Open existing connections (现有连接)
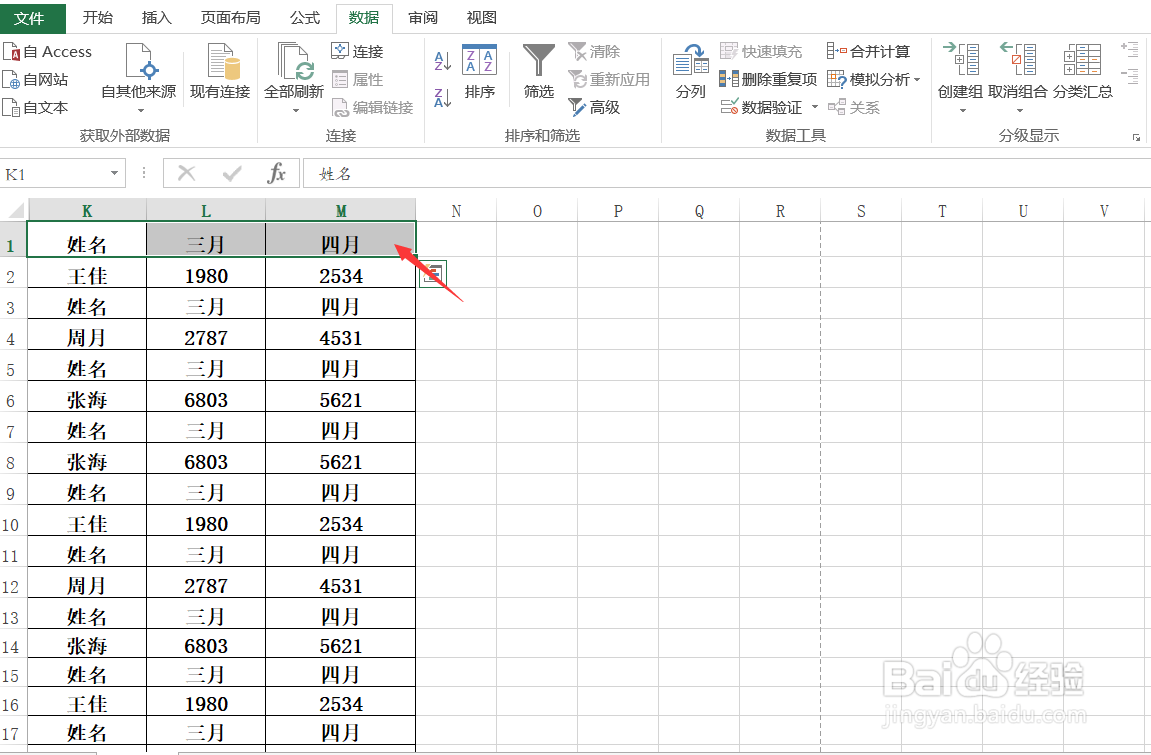The image size is (1151, 755). [x=220, y=71]
